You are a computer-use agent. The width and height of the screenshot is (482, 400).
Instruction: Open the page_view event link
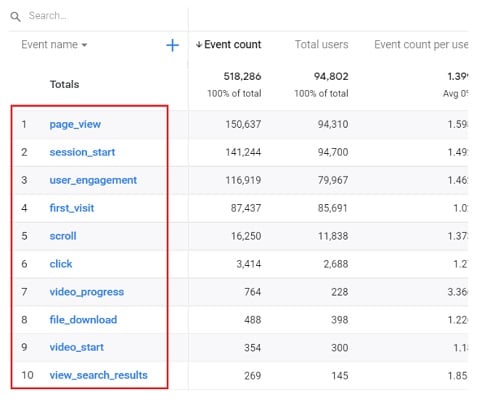click(75, 124)
